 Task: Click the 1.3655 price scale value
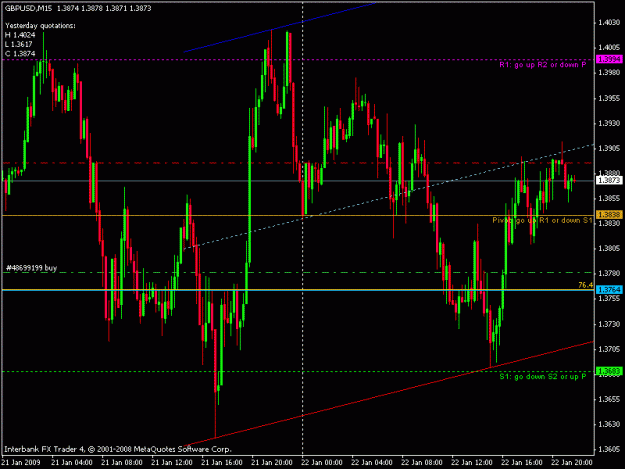(609, 400)
